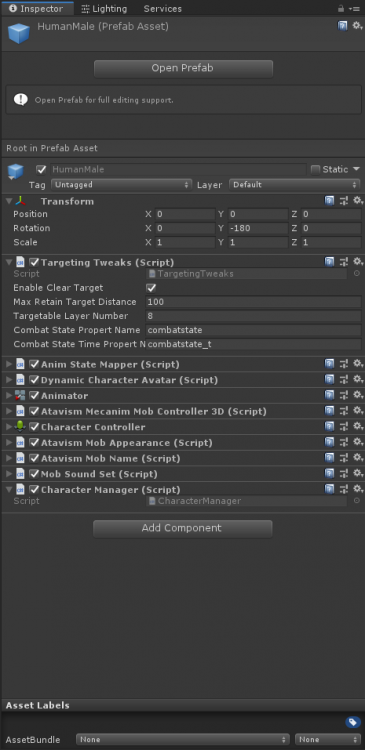Expand Anim State Mapper component

pos(9,364)
